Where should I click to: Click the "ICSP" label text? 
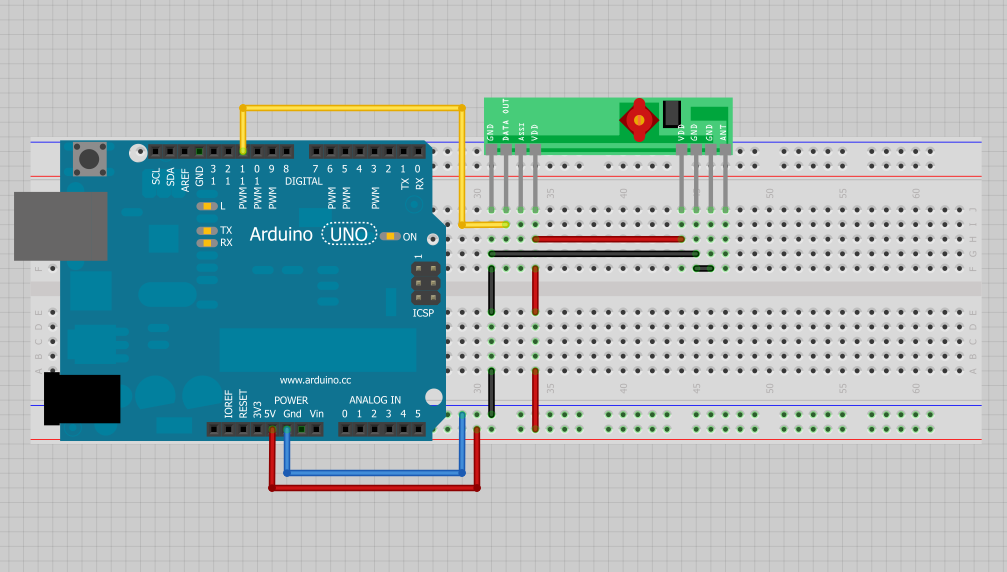(x=423, y=313)
